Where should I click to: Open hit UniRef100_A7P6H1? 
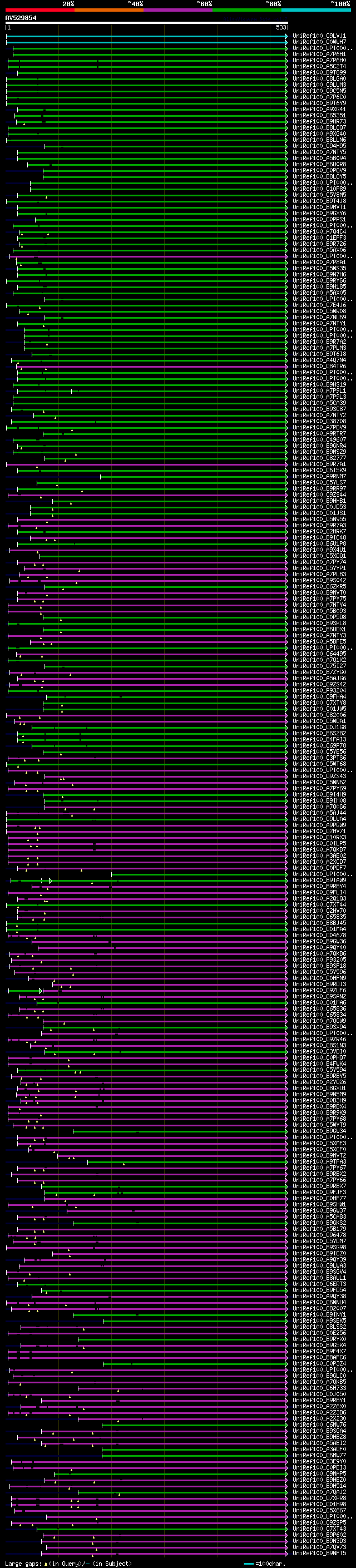(x=319, y=54)
